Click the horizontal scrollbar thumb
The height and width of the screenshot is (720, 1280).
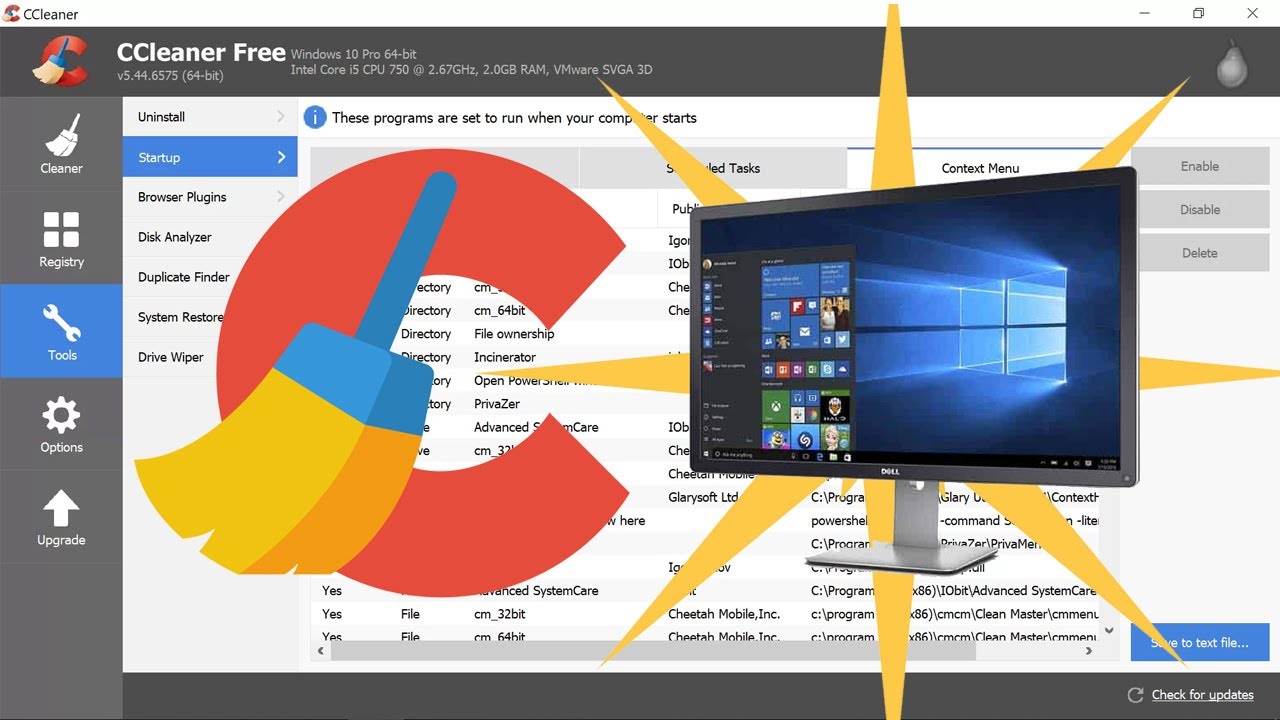tap(654, 651)
